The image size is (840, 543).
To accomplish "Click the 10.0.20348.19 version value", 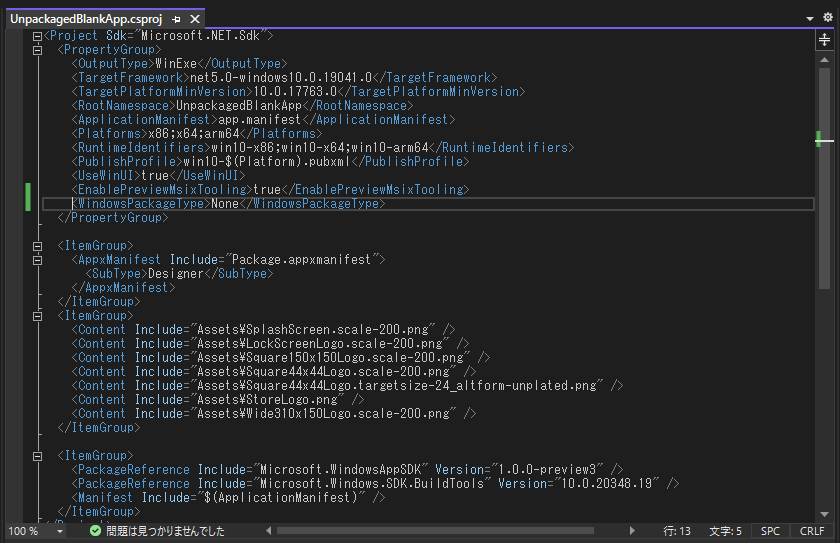I will click(606, 484).
